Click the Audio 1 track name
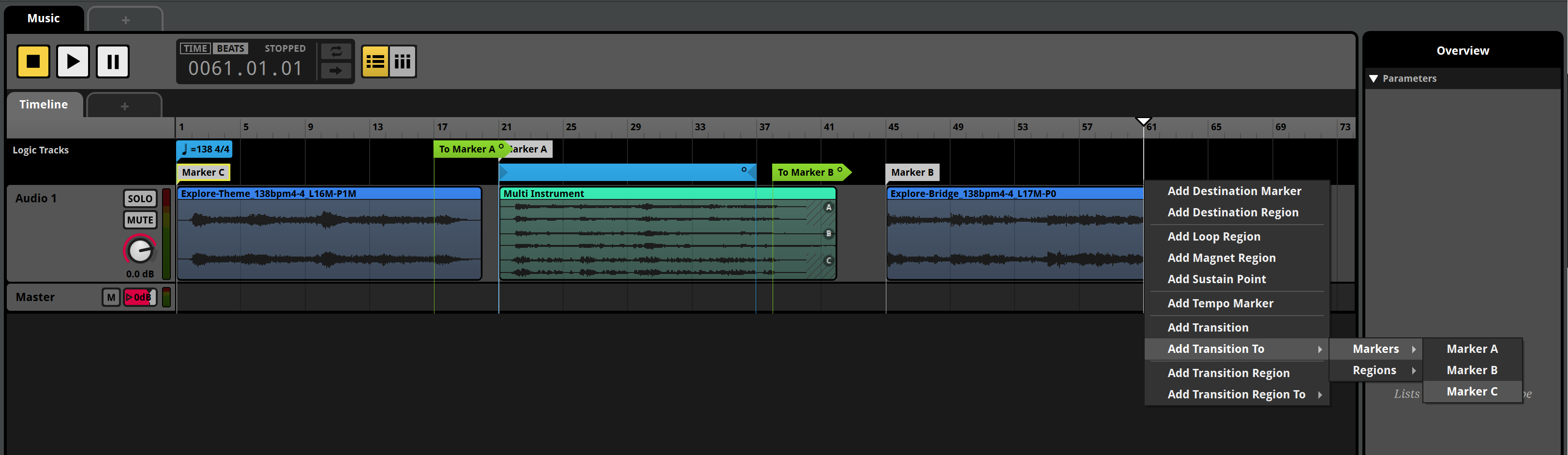This screenshot has width=1568, height=455. coord(36,198)
